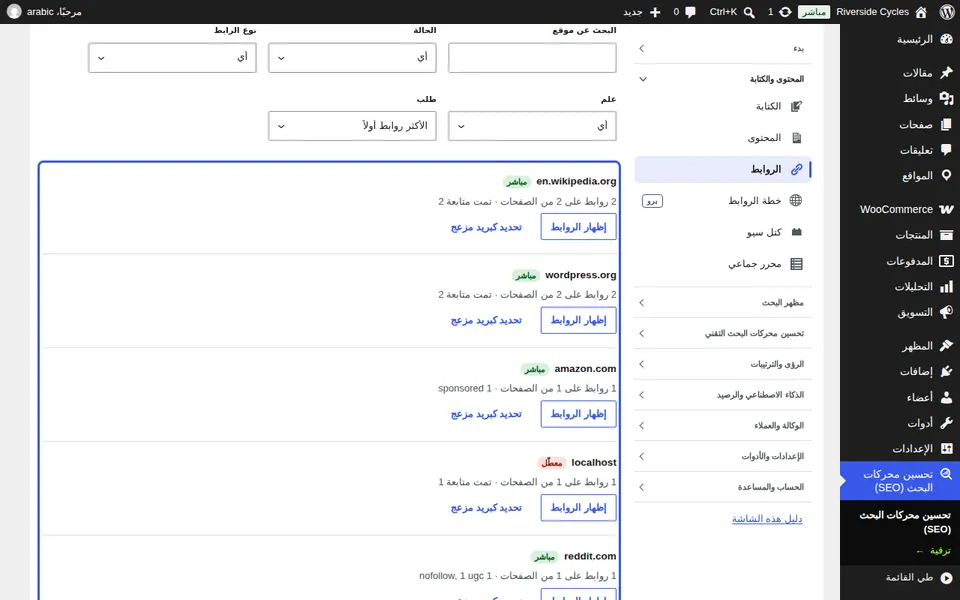This screenshot has width=960, height=600.
Task: Expand تحسين محركات البحث التقني section
Action: point(723,333)
